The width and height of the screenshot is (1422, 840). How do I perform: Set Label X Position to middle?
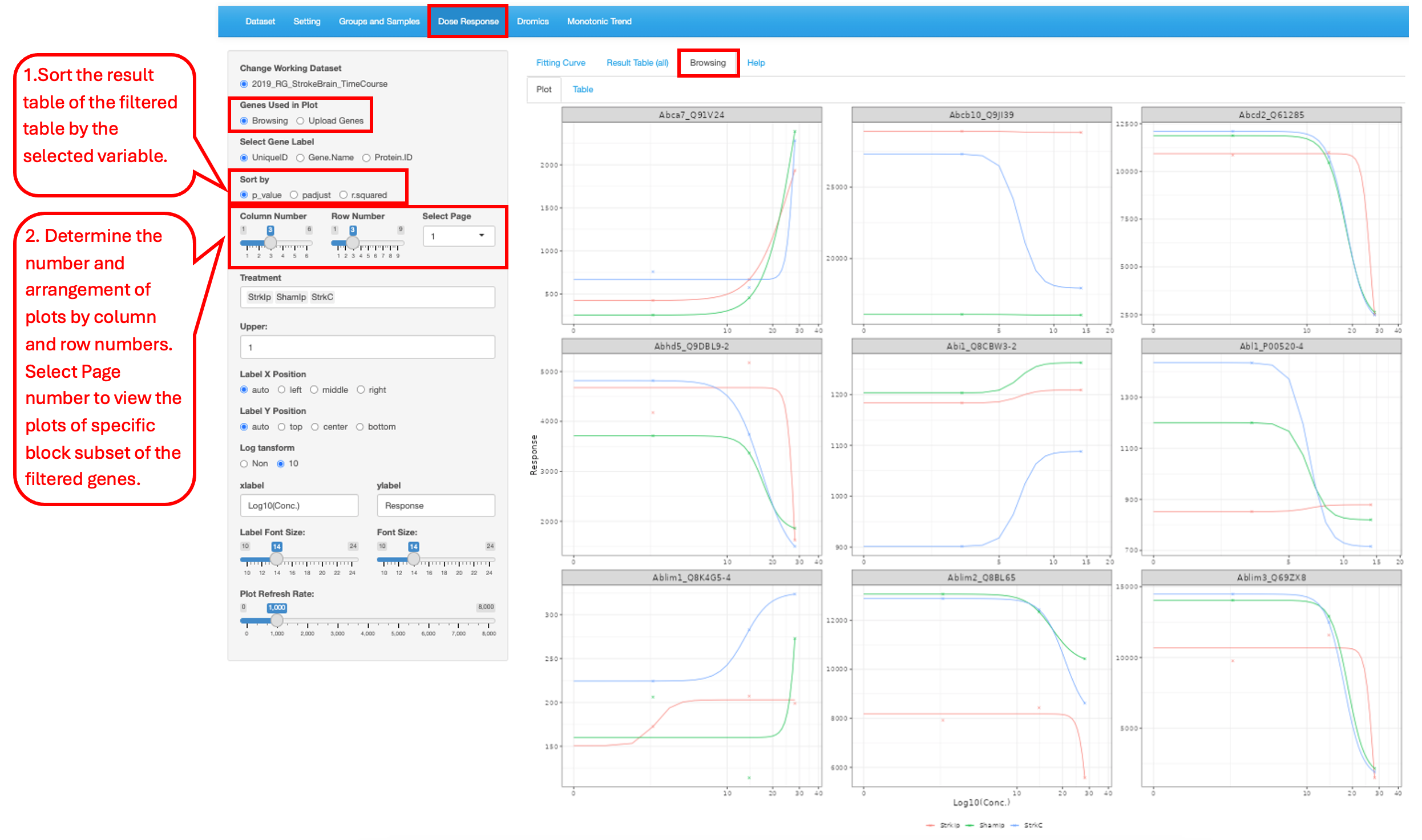(314, 390)
